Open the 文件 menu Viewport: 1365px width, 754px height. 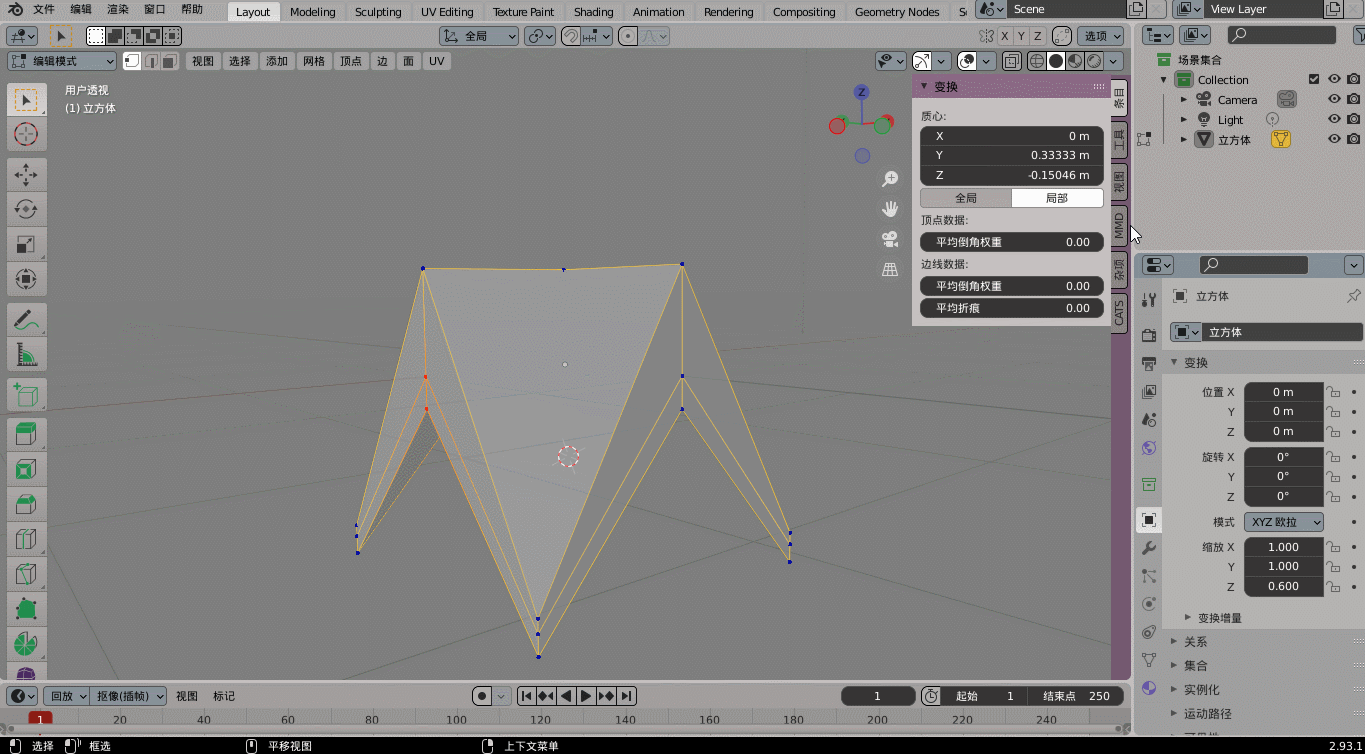44,9
